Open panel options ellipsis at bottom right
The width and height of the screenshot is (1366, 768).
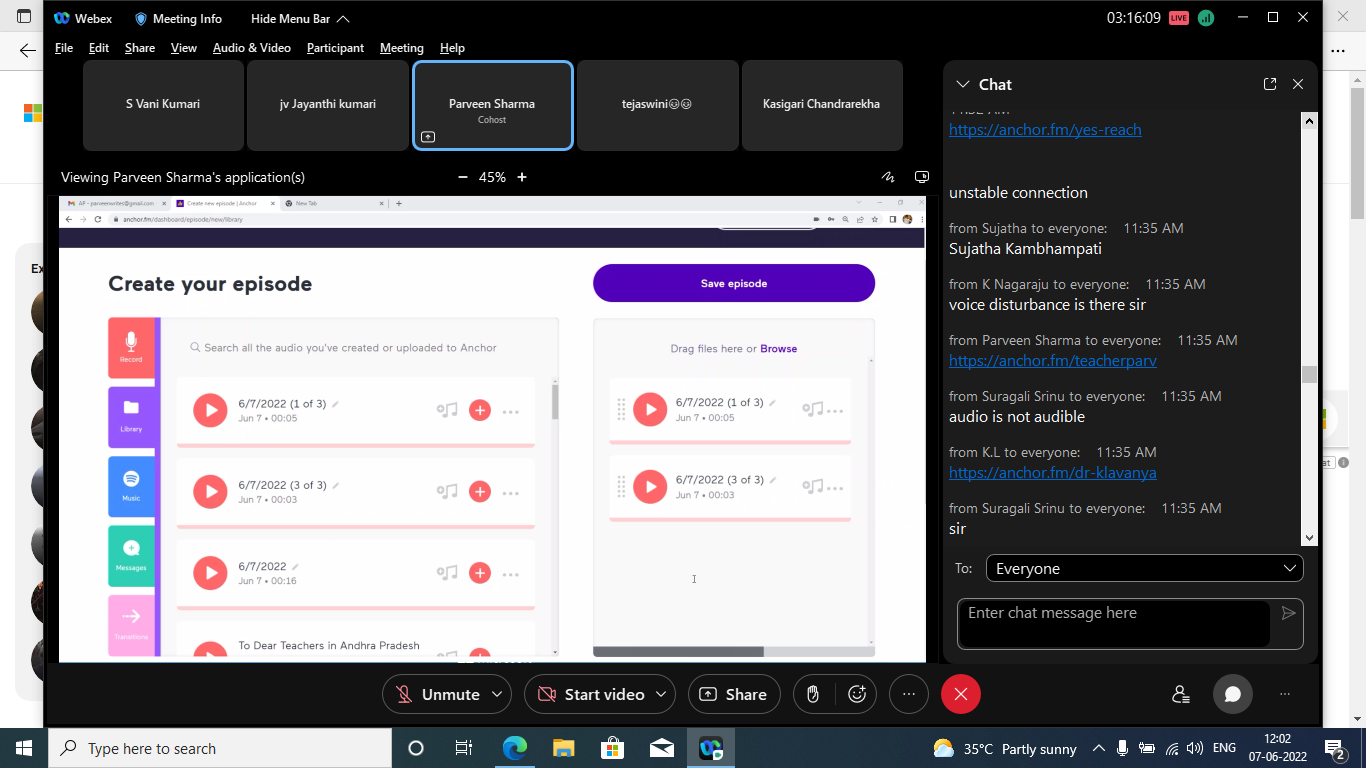pos(1285,694)
